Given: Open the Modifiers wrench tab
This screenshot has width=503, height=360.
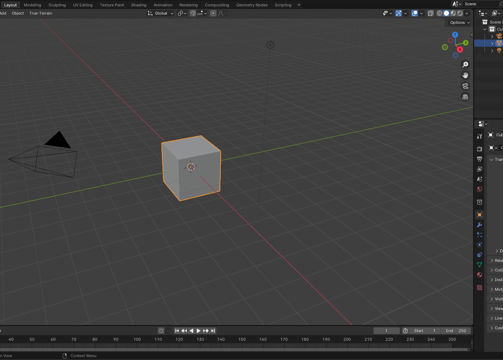Looking at the screenshot, I should click(479, 225).
